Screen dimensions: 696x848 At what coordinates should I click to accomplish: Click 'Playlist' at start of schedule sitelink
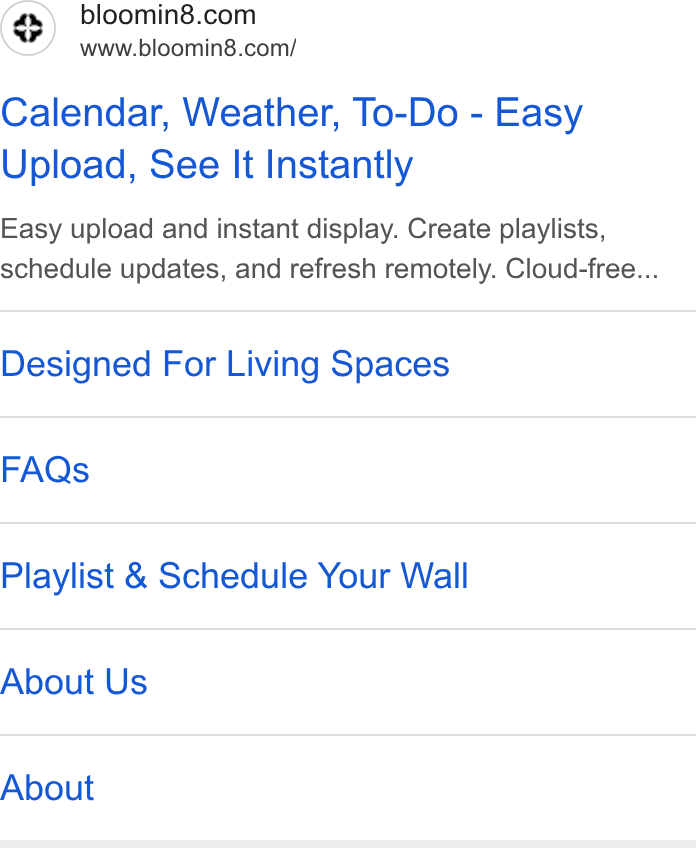point(57,577)
